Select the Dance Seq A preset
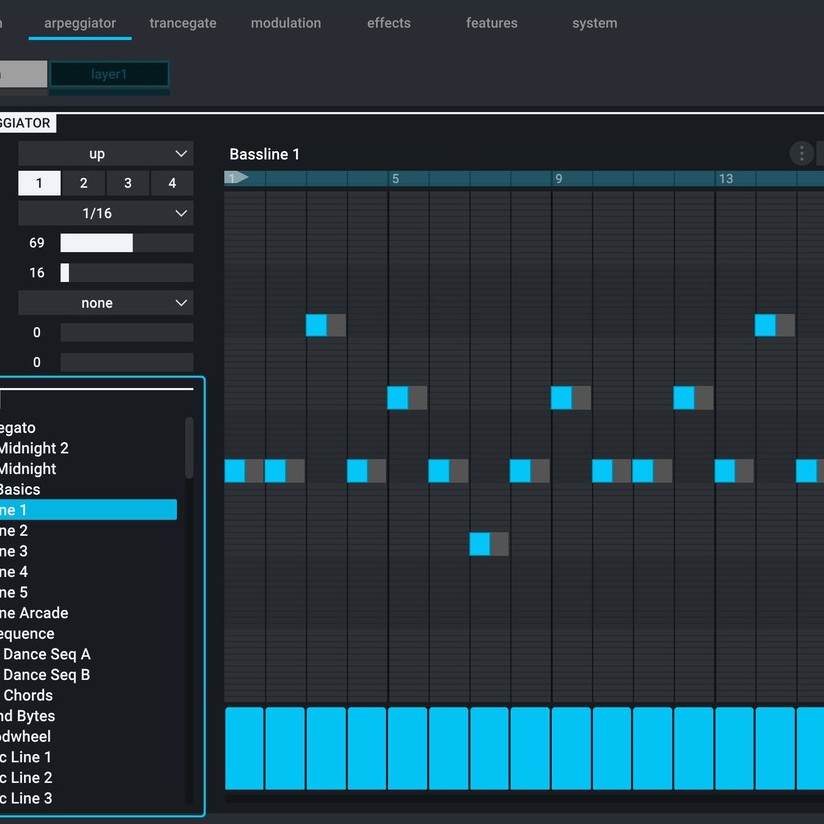824x824 pixels. (x=46, y=654)
